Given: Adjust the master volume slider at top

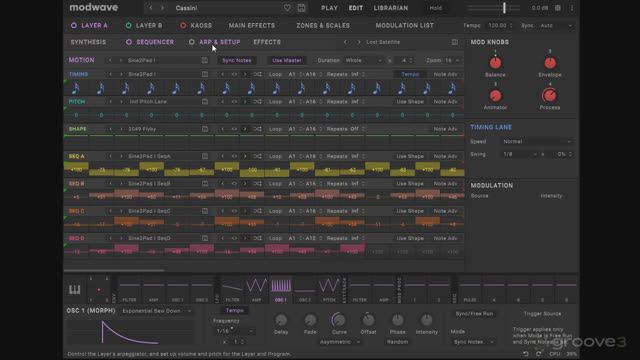Looking at the screenshot, I should 493,8.
